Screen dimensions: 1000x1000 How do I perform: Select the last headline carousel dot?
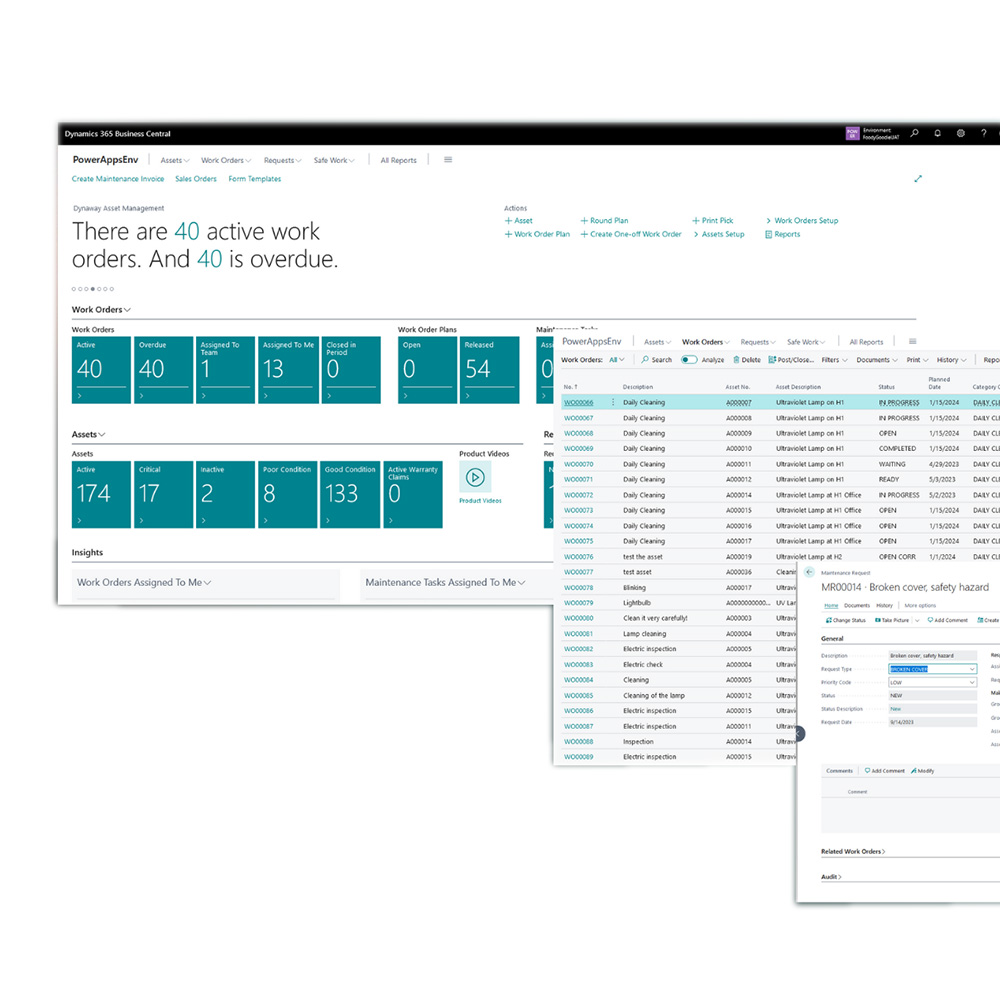click(112, 289)
